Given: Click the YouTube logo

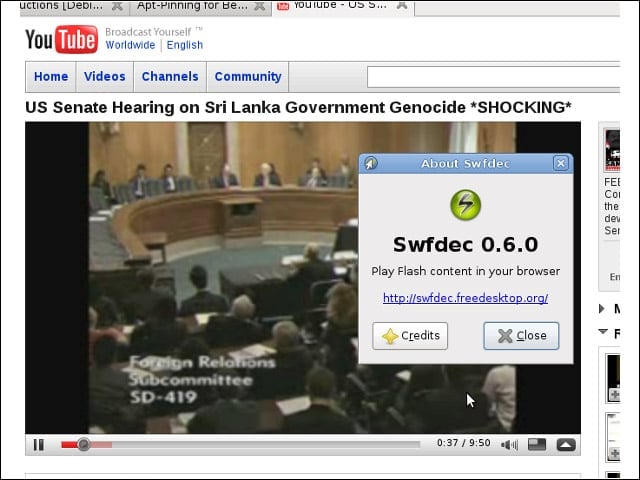Looking at the screenshot, I should [x=62, y=39].
